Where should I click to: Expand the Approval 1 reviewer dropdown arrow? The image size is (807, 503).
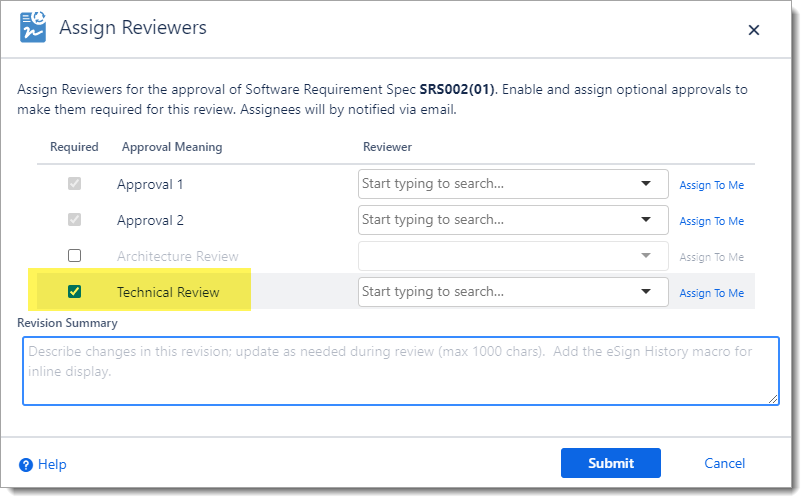[x=645, y=184]
